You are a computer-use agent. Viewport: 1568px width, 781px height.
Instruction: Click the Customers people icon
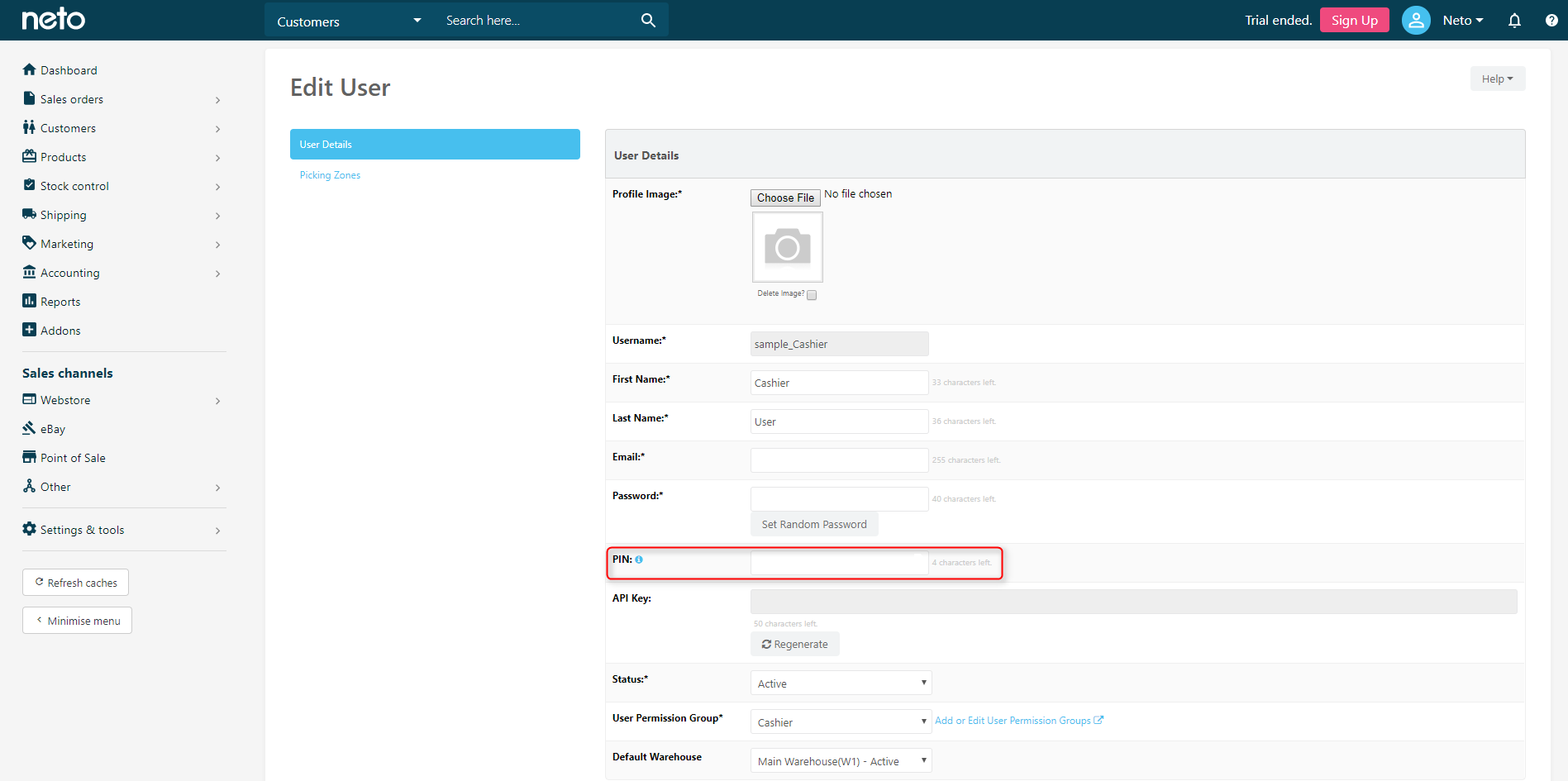pyautogui.click(x=30, y=127)
